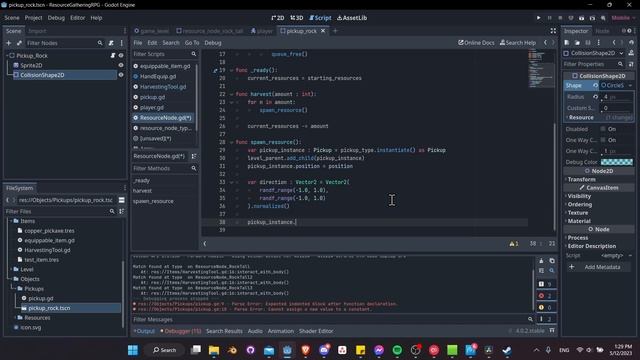Image resolution: width=640 pixels, height=360 pixels.
Task: Revert the Shape property to default
Action: tap(596, 85)
